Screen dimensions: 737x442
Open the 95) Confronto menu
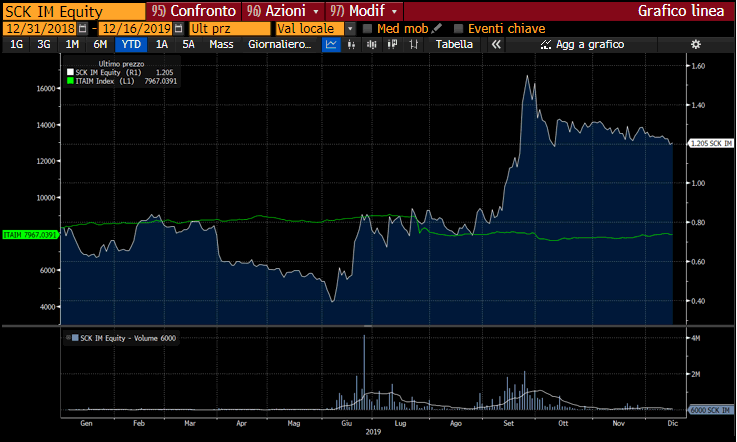click(194, 11)
